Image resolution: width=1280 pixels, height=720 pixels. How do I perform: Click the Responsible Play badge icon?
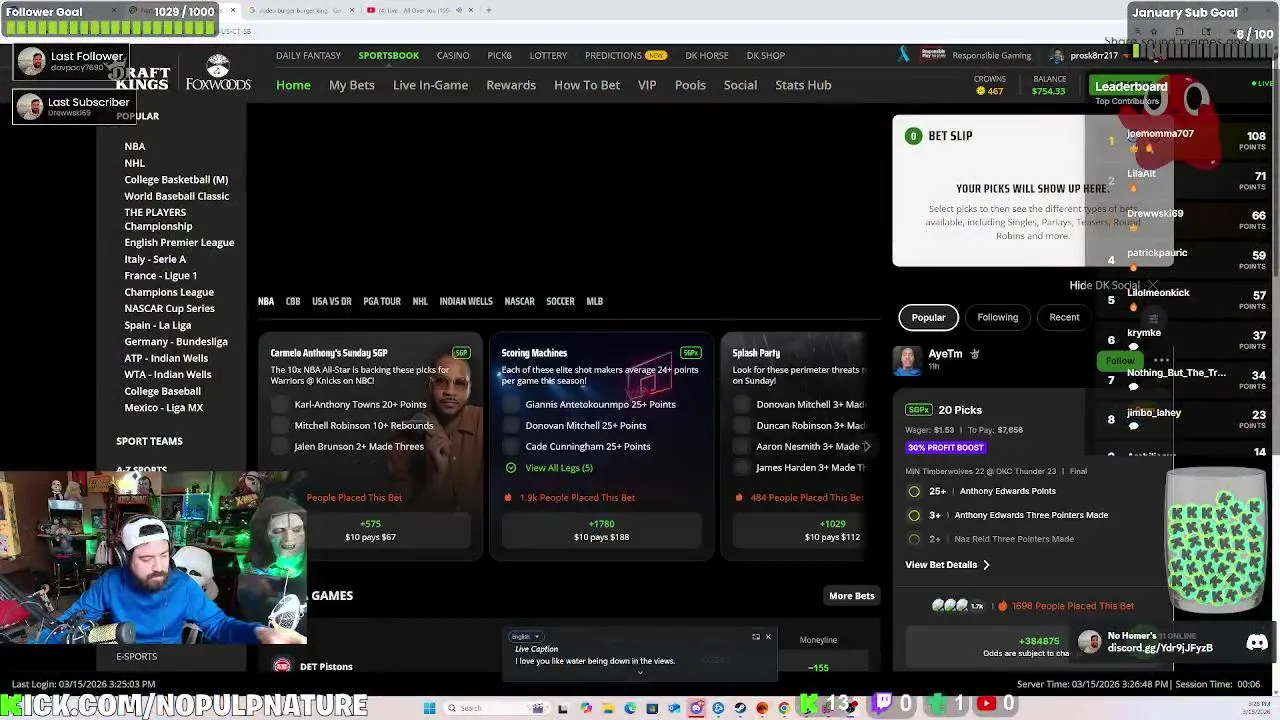(933, 55)
